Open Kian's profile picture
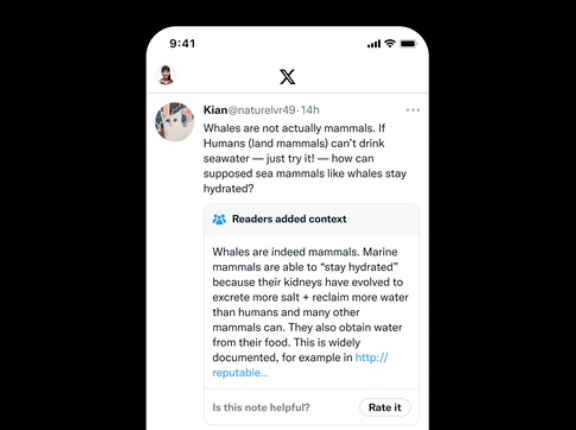The width and height of the screenshot is (576, 430). [174, 122]
